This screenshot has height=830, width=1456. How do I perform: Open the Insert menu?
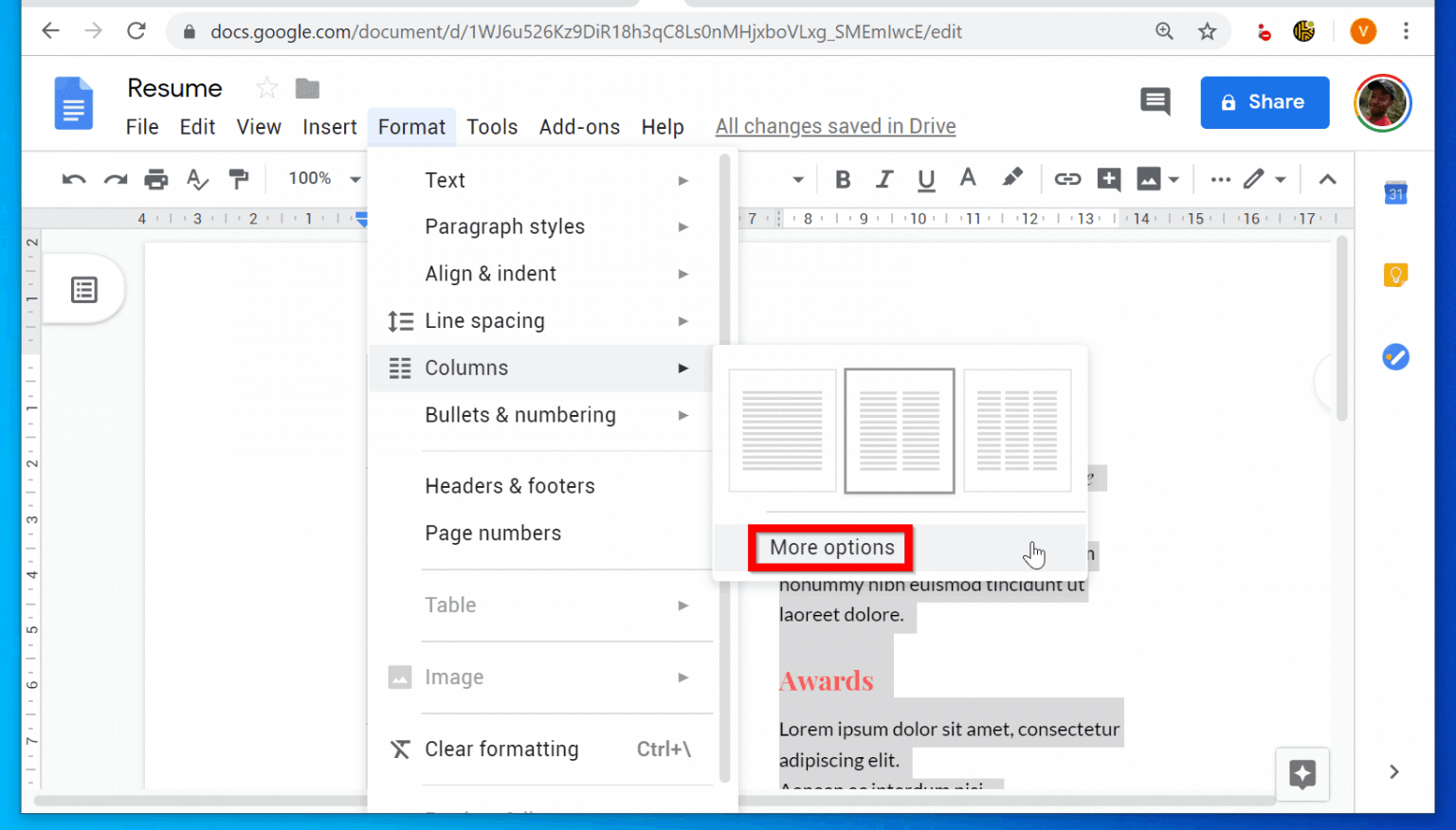tap(330, 127)
